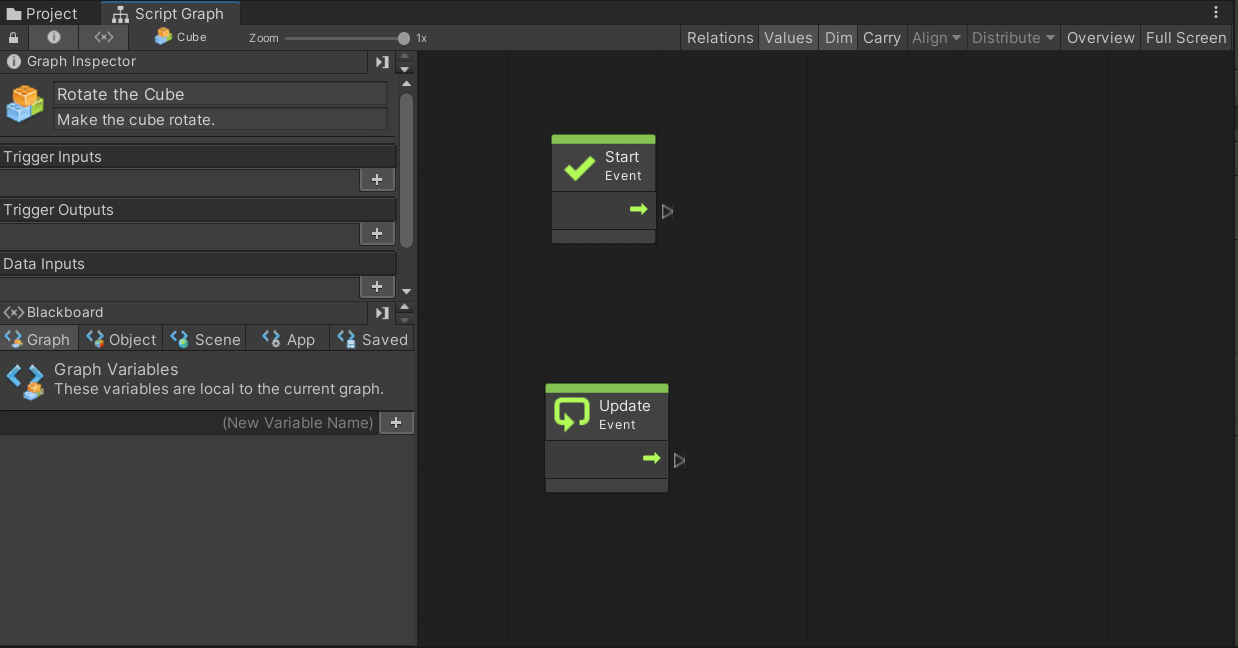Toggle the Graph Inspector info button
The width and height of the screenshot is (1238, 648).
point(54,37)
